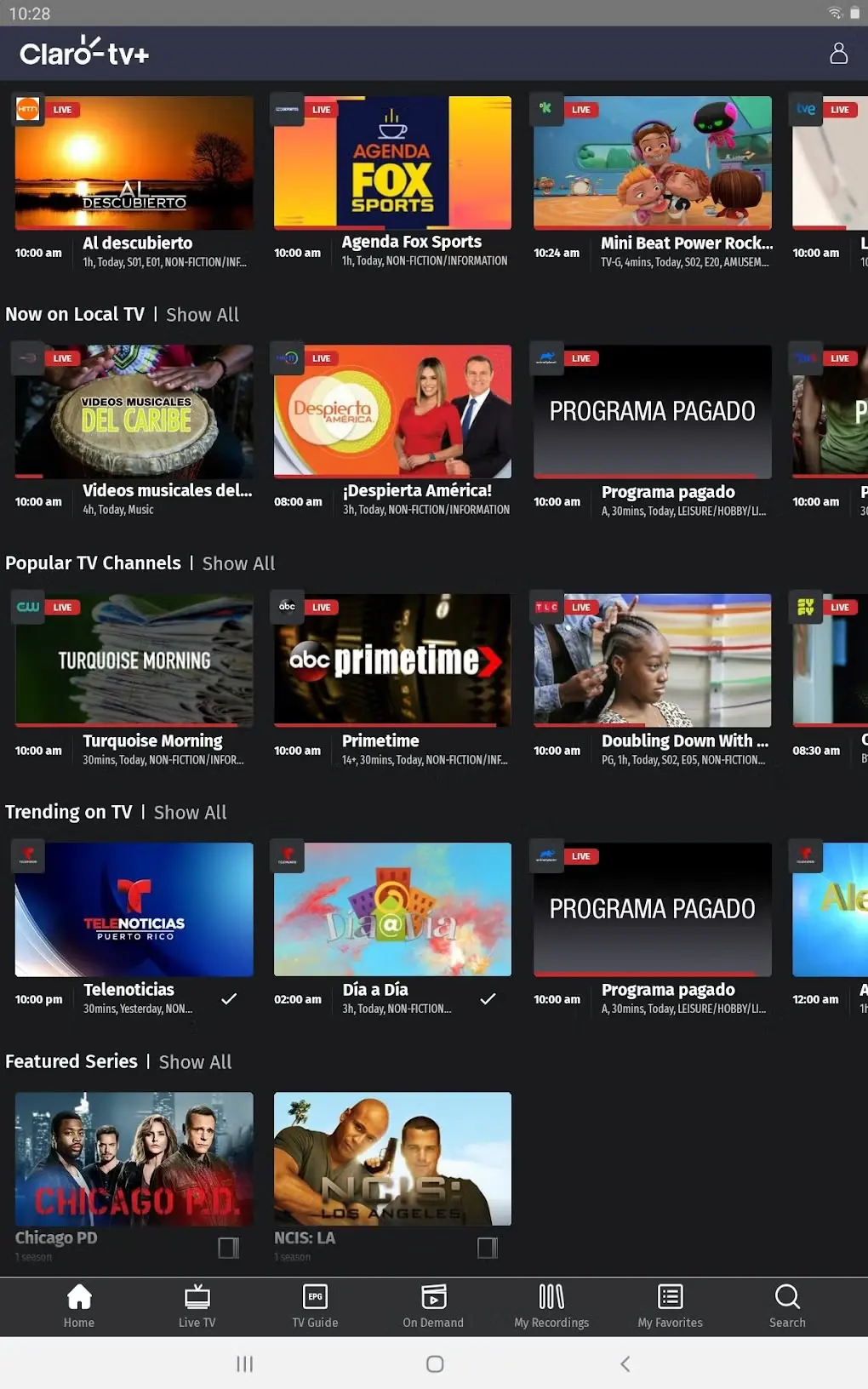The height and width of the screenshot is (1389, 868).
Task: Tap Android home button
Action: pyautogui.click(x=435, y=1363)
